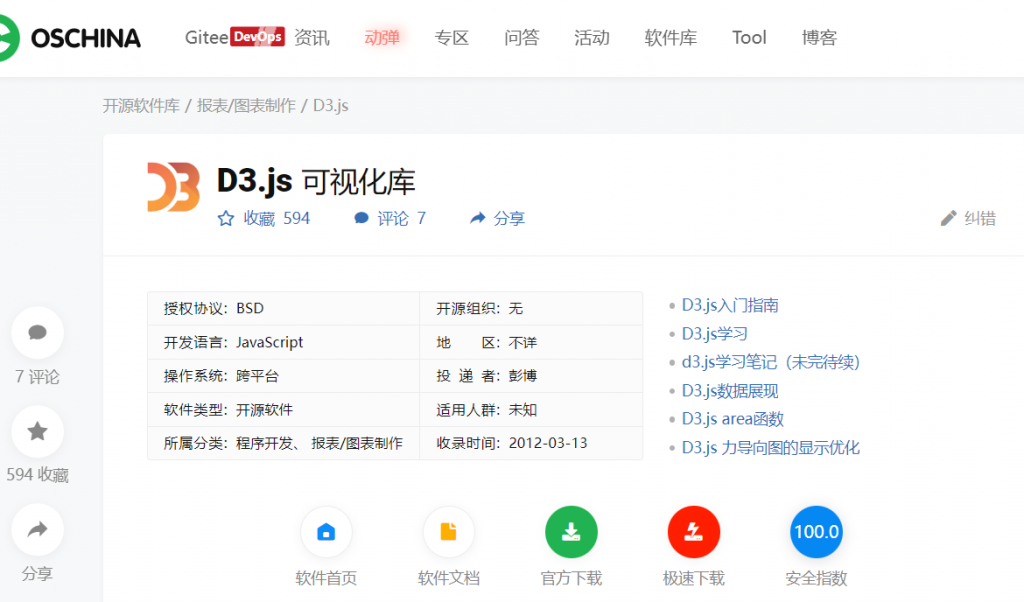Screen dimensions: 1024x602
Task: Click the 软件首页 label text
Action: click(x=326, y=578)
